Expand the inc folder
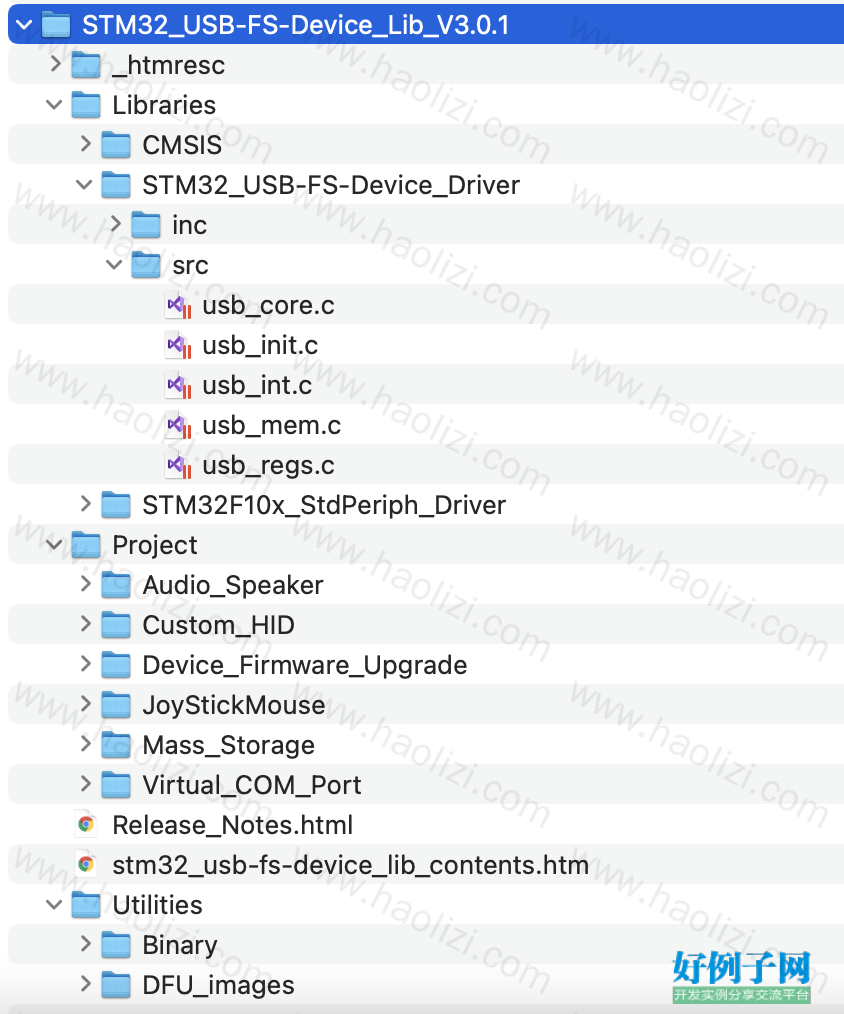The height and width of the screenshot is (1014, 844). pyautogui.click(x=115, y=224)
